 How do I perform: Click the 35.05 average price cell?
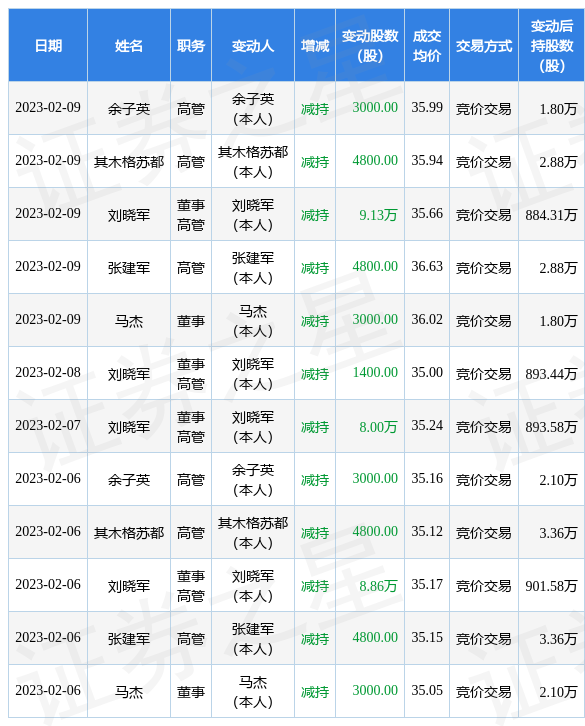[427, 691]
